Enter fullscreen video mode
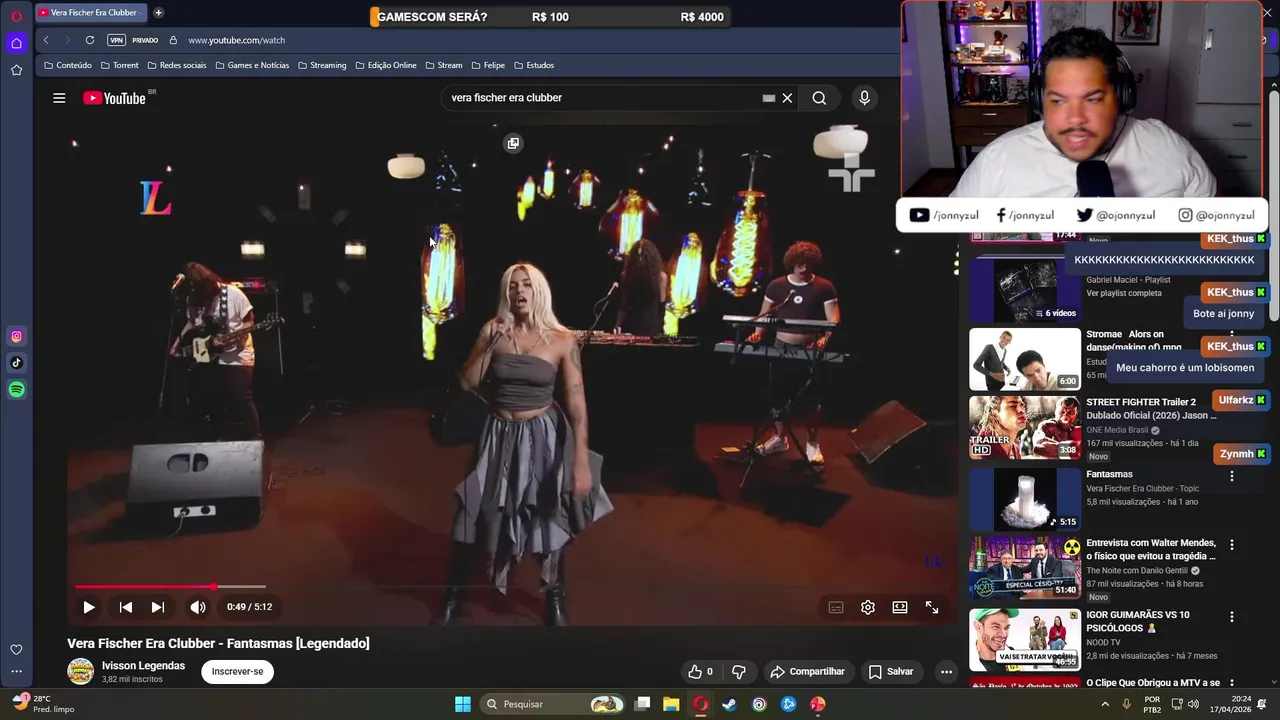This screenshot has width=1280, height=720. [x=932, y=607]
